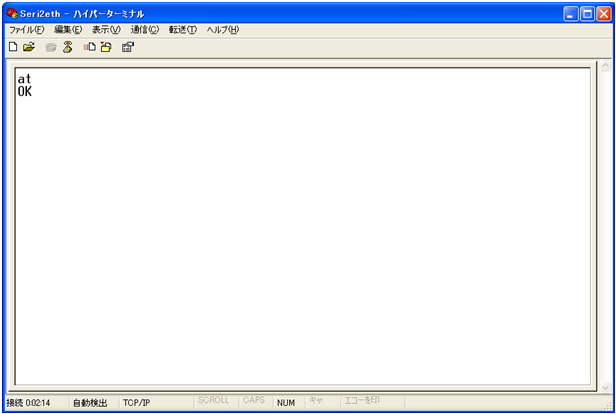Image resolution: width=616 pixels, height=414 pixels.
Task: Click the vertical scrollbar down arrow
Action: pos(605,388)
